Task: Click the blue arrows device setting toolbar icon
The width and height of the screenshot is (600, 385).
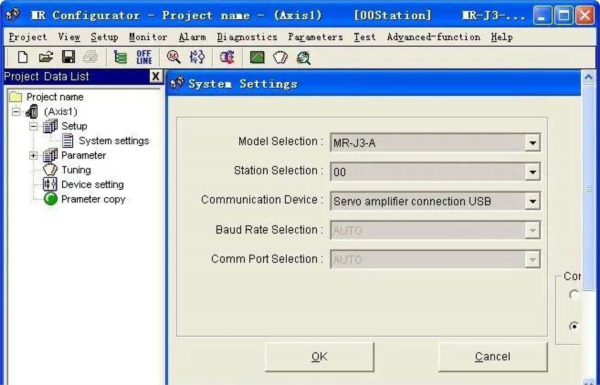Action: click(197, 57)
